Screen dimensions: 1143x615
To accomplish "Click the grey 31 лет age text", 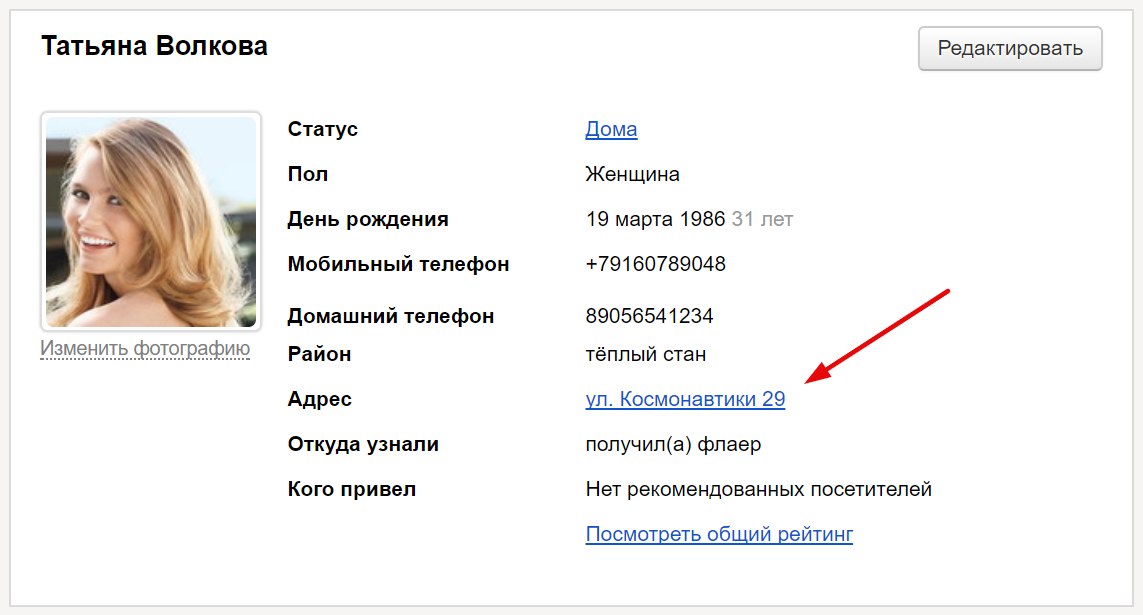I will point(762,219).
